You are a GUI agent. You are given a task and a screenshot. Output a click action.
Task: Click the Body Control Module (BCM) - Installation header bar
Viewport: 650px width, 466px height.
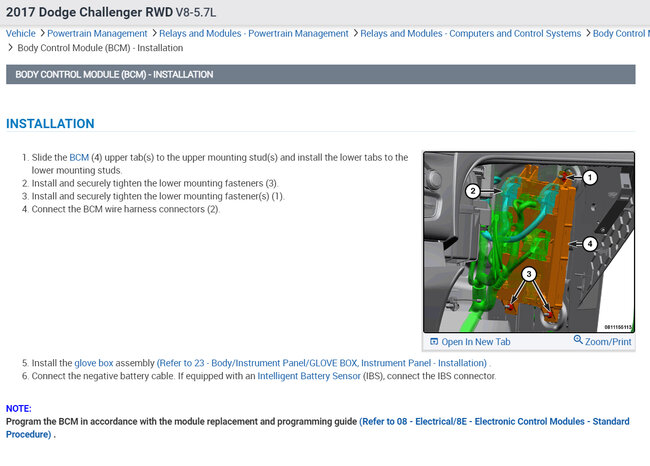tap(320, 74)
